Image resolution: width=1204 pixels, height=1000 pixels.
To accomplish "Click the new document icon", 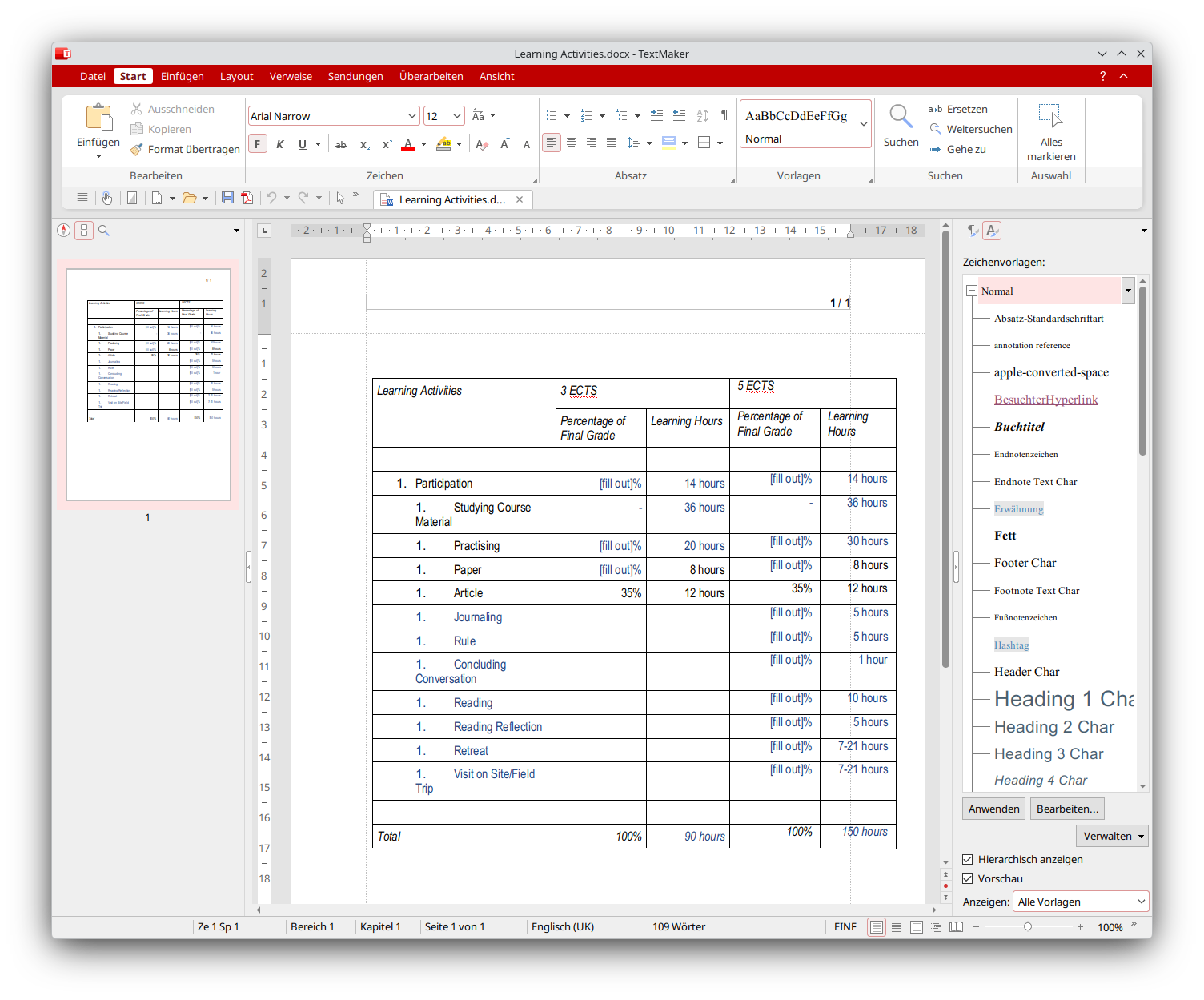I will [x=157, y=198].
